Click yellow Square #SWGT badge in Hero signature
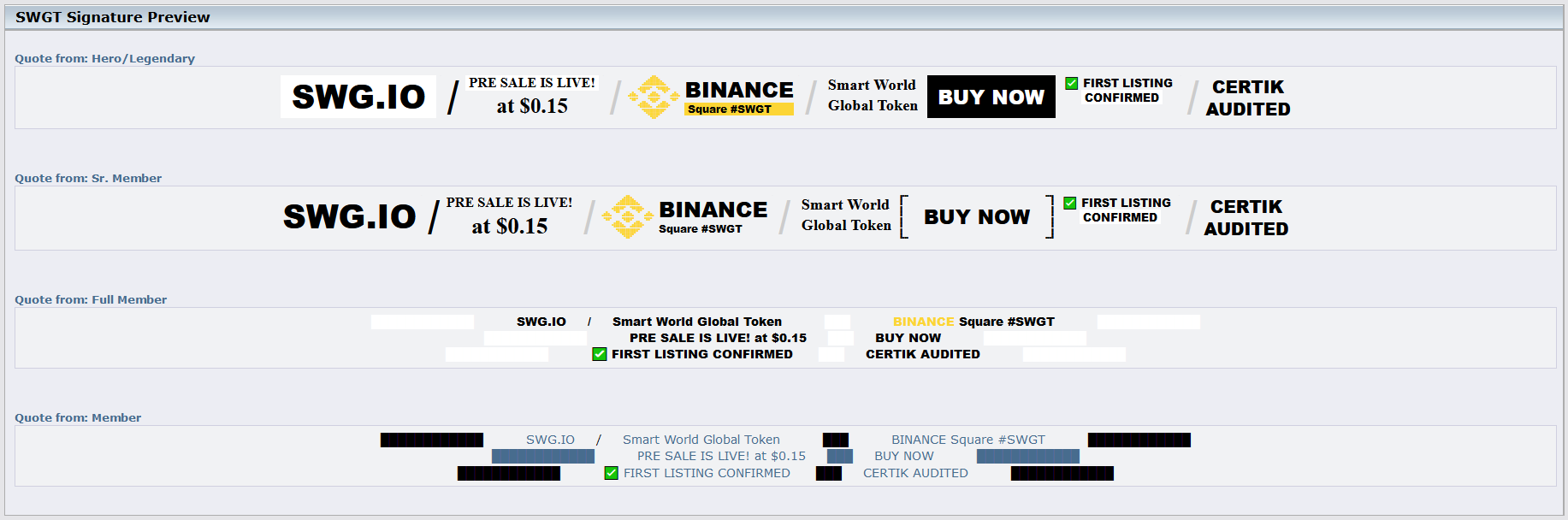The image size is (1568, 520). click(x=739, y=109)
